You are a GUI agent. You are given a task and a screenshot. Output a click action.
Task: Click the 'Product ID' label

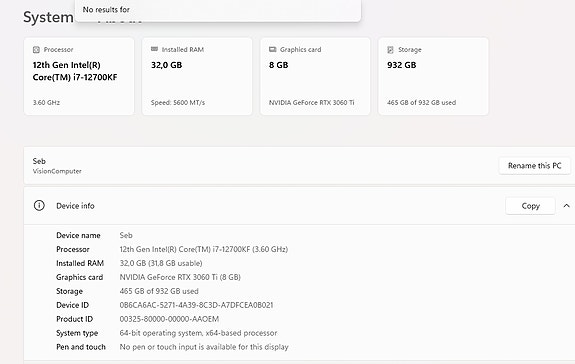coord(74,319)
